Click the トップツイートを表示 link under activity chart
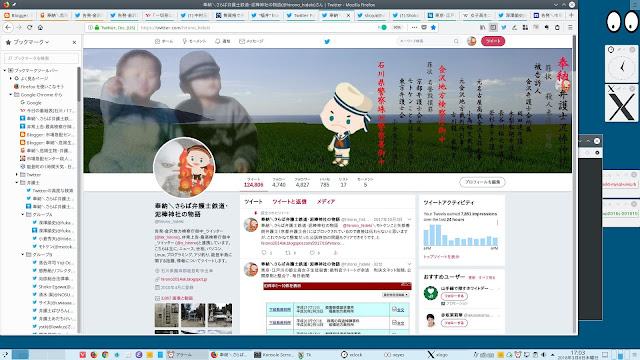The height and width of the screenshot is (360, 640). tap(441, 257)
